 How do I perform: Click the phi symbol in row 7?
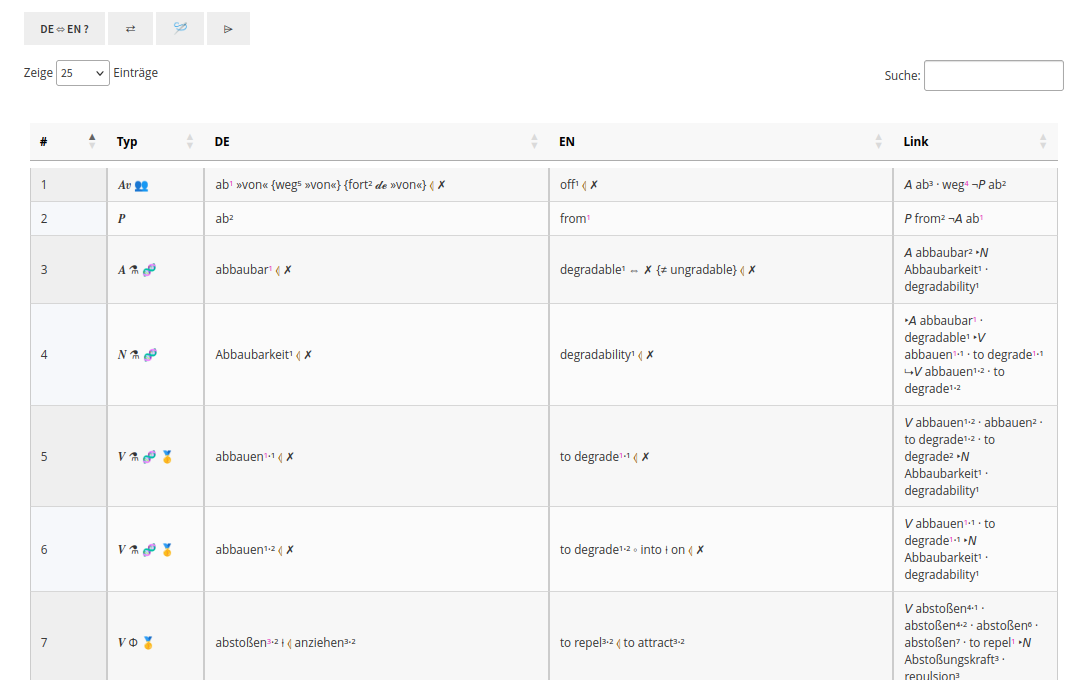tap(133, 643)
